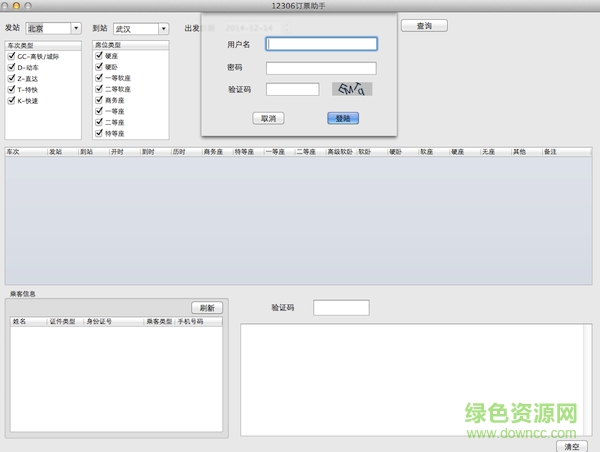Toggle the K-快速 checkbox
This screenshot has width=600, height=452.
coord(11,101)
